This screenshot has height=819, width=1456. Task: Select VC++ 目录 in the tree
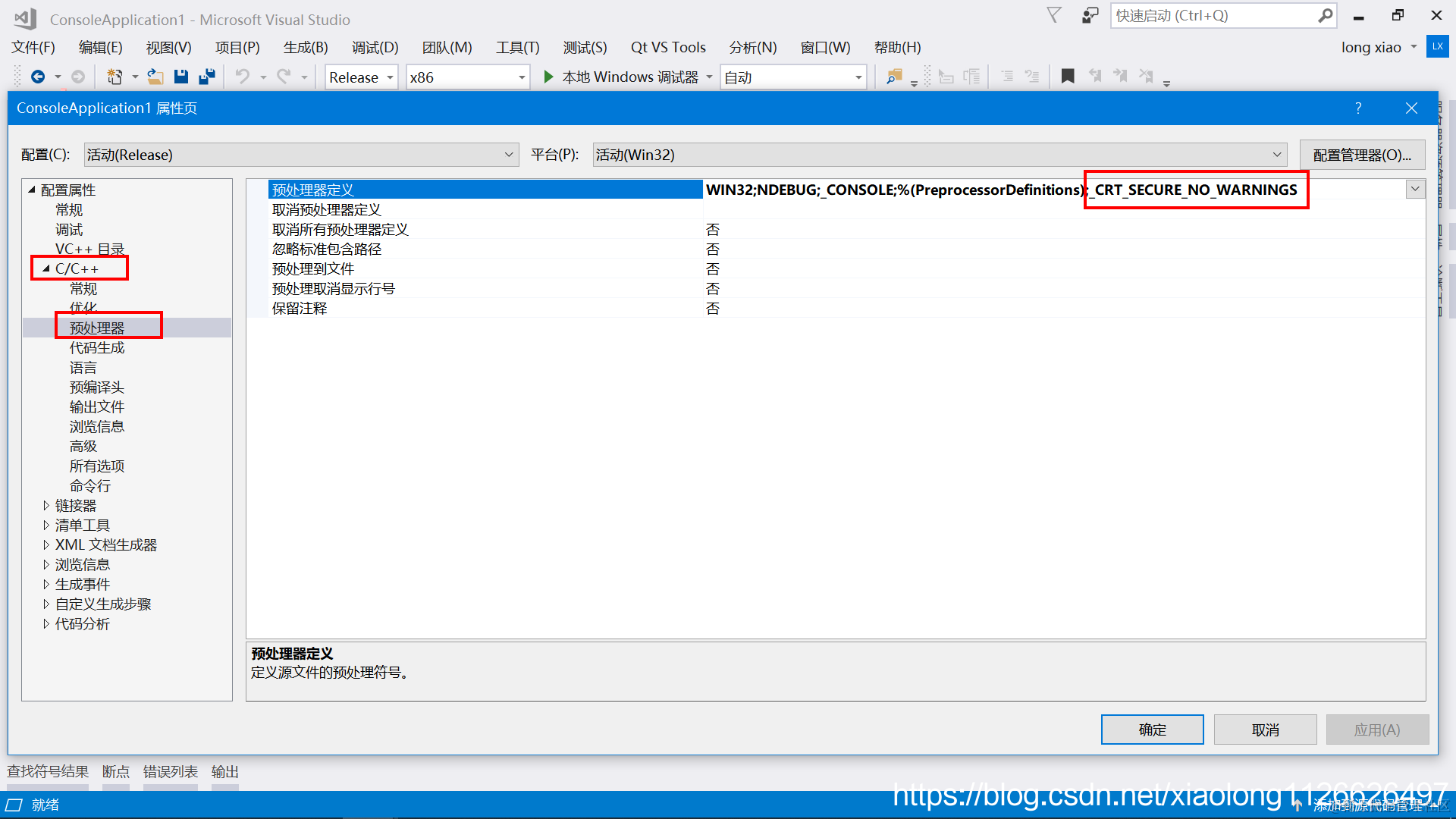click(89, 249)
